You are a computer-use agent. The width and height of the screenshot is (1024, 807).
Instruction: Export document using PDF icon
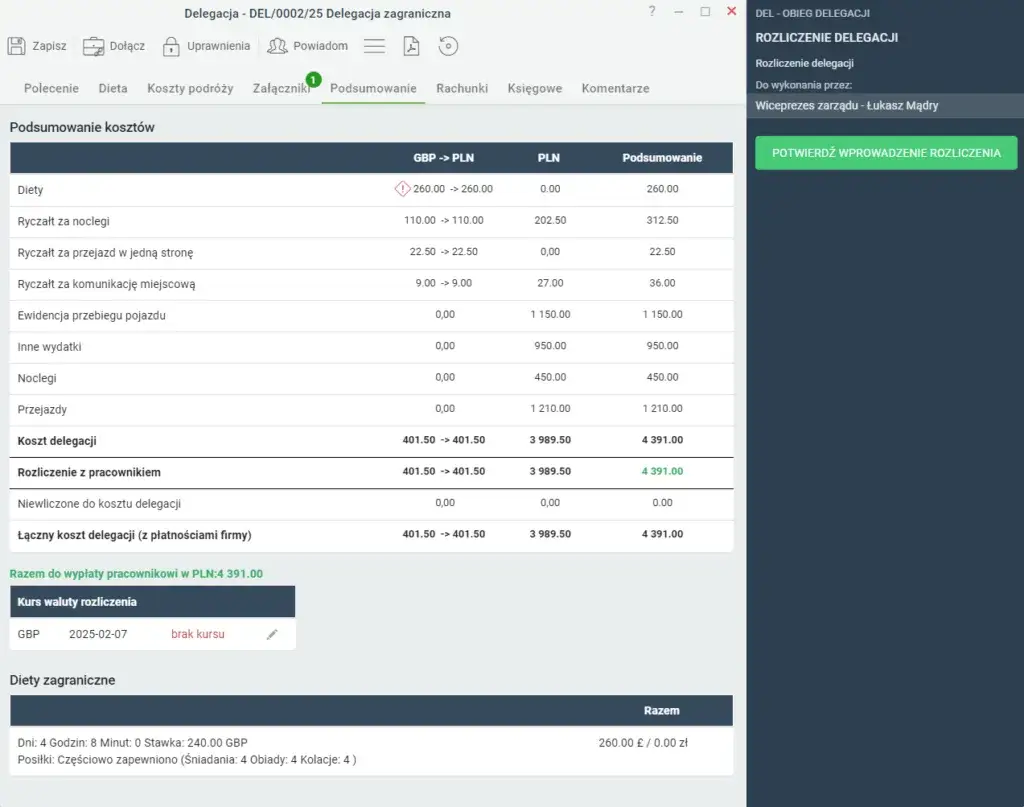tap(411, 46)
